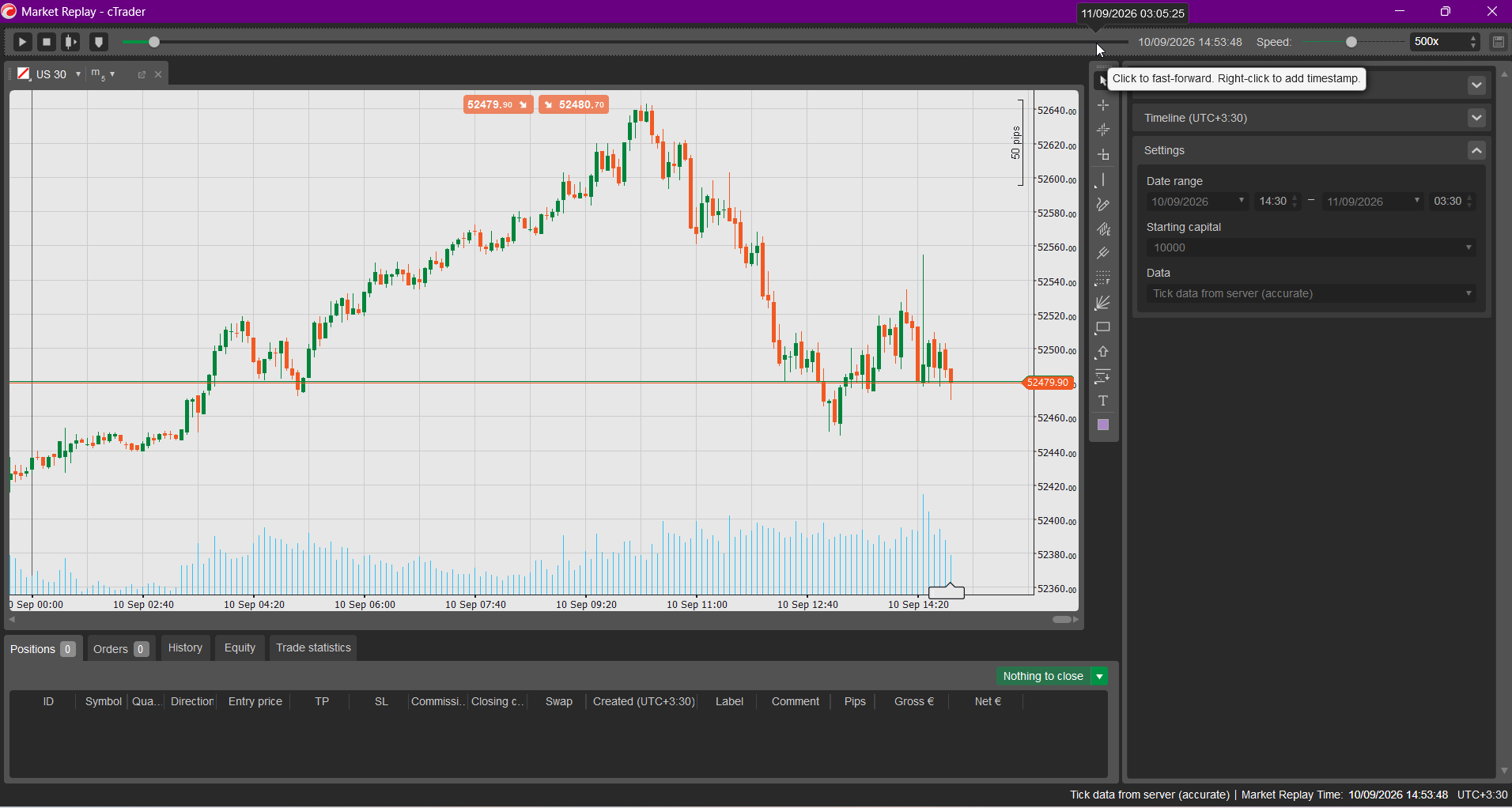Select the equidistant channel tool

click(1103, 229)
